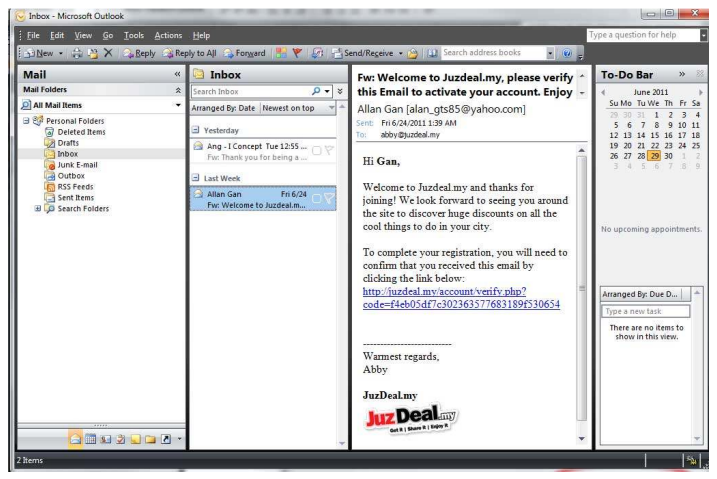Click the Search Inbox field
This screenshot has height=479, width=717.
(x=250, y=91)
